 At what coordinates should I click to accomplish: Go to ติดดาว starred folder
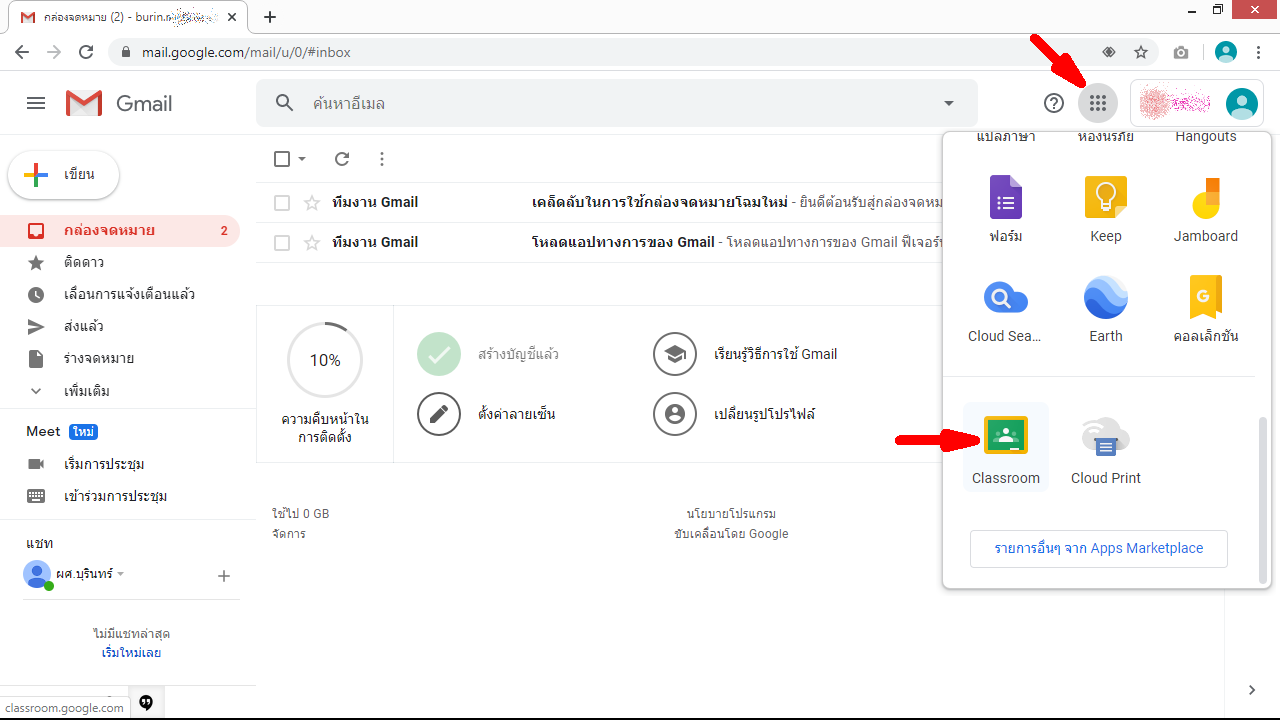(x=83, y=263)
